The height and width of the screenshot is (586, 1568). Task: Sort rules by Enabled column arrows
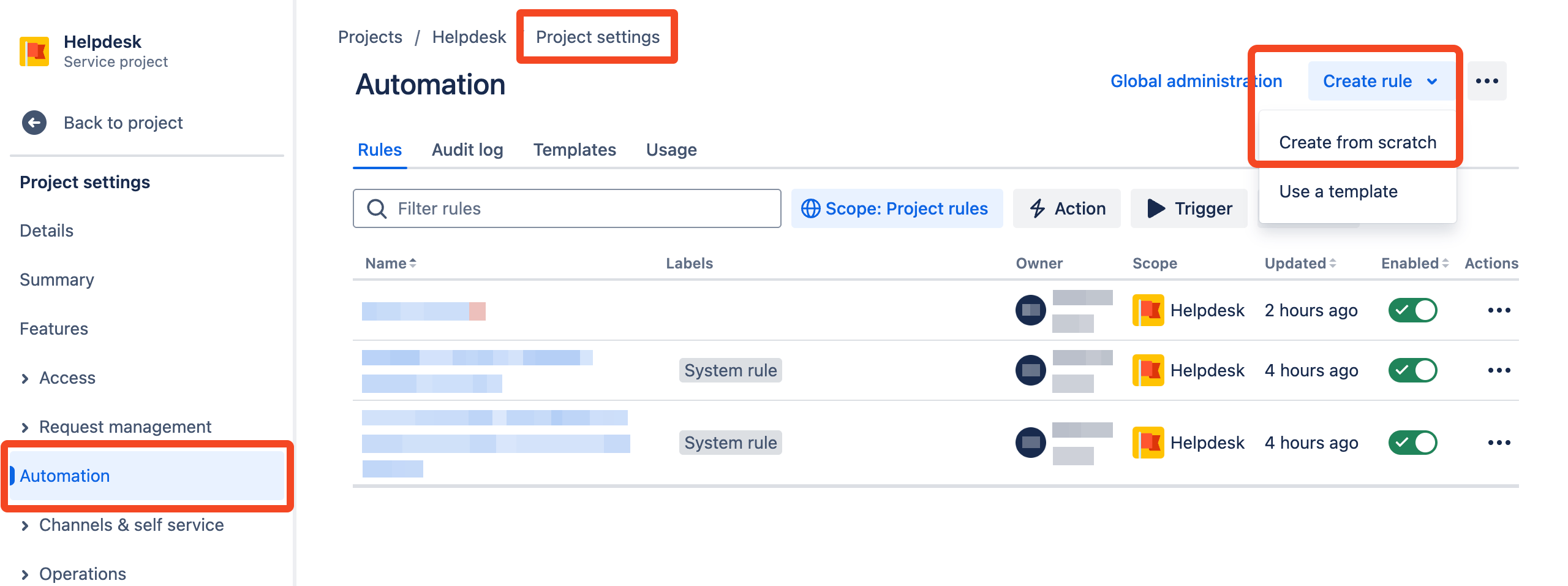point(1445,263)
